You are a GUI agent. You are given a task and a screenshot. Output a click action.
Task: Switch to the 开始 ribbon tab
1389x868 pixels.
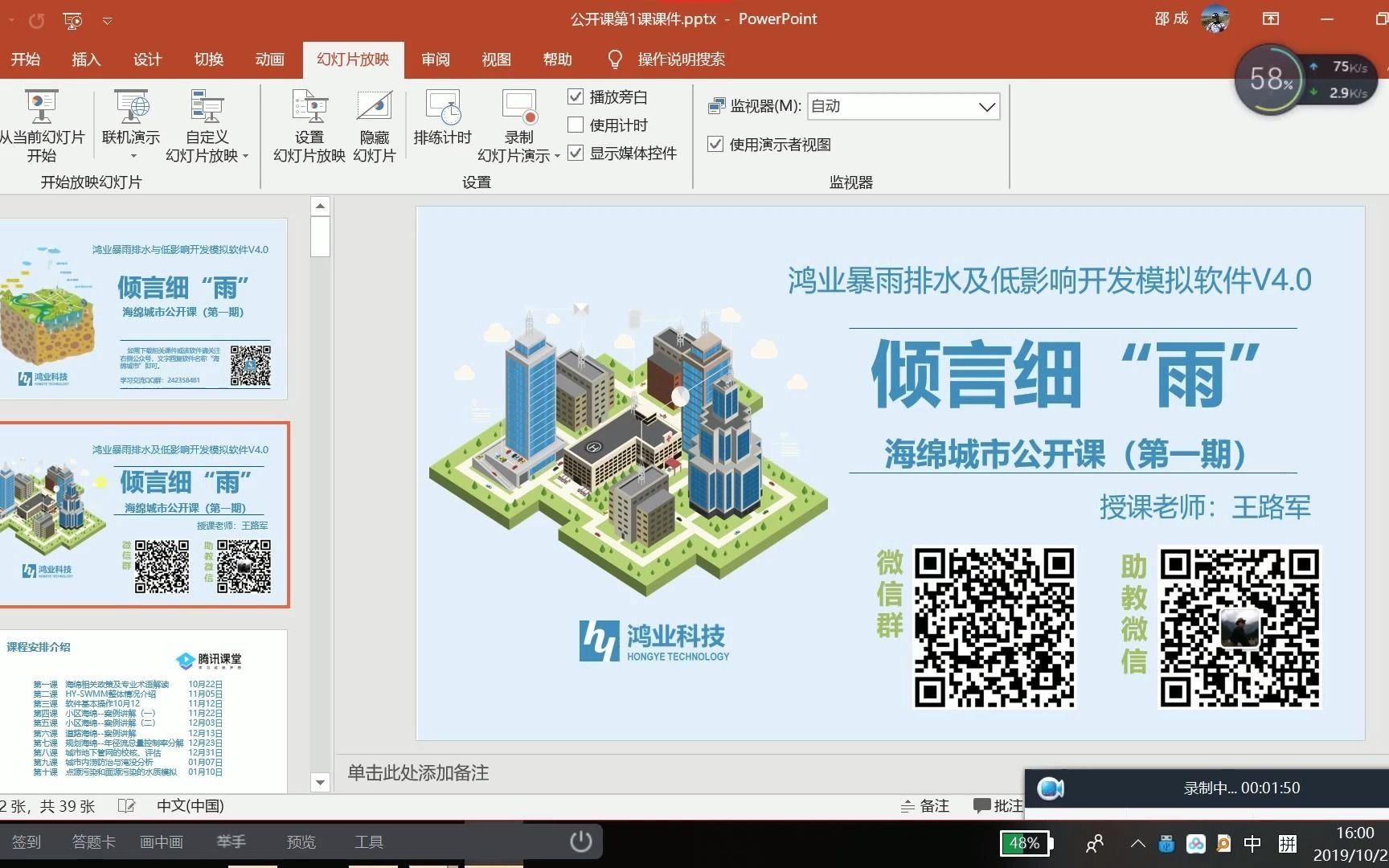(x=25, y=59)
